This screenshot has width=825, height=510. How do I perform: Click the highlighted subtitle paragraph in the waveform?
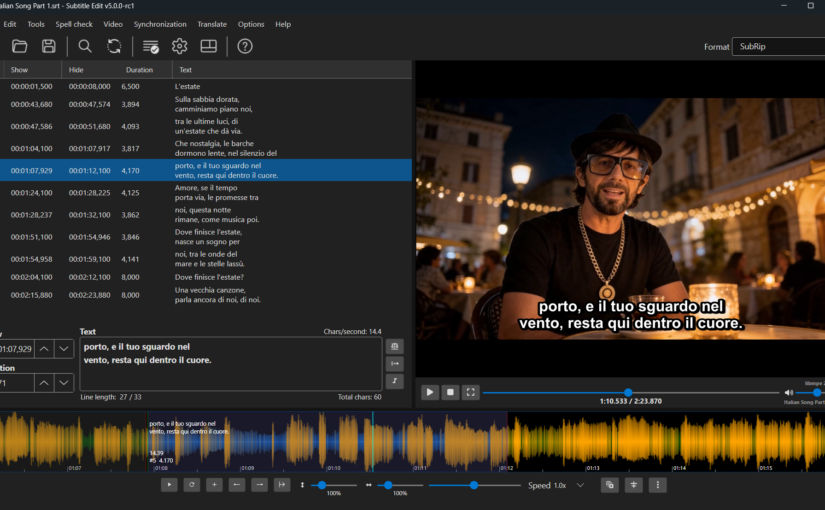click(x=327, y=442)
